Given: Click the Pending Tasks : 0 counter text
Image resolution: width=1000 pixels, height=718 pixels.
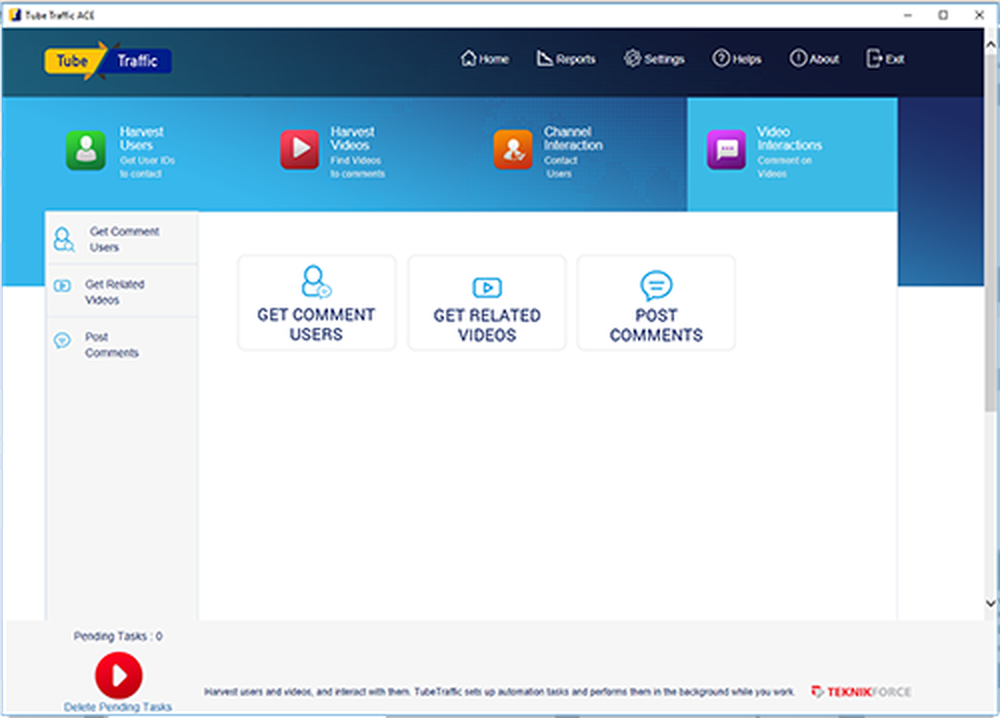Looking at the screenshot, I should tap(118, 636).
